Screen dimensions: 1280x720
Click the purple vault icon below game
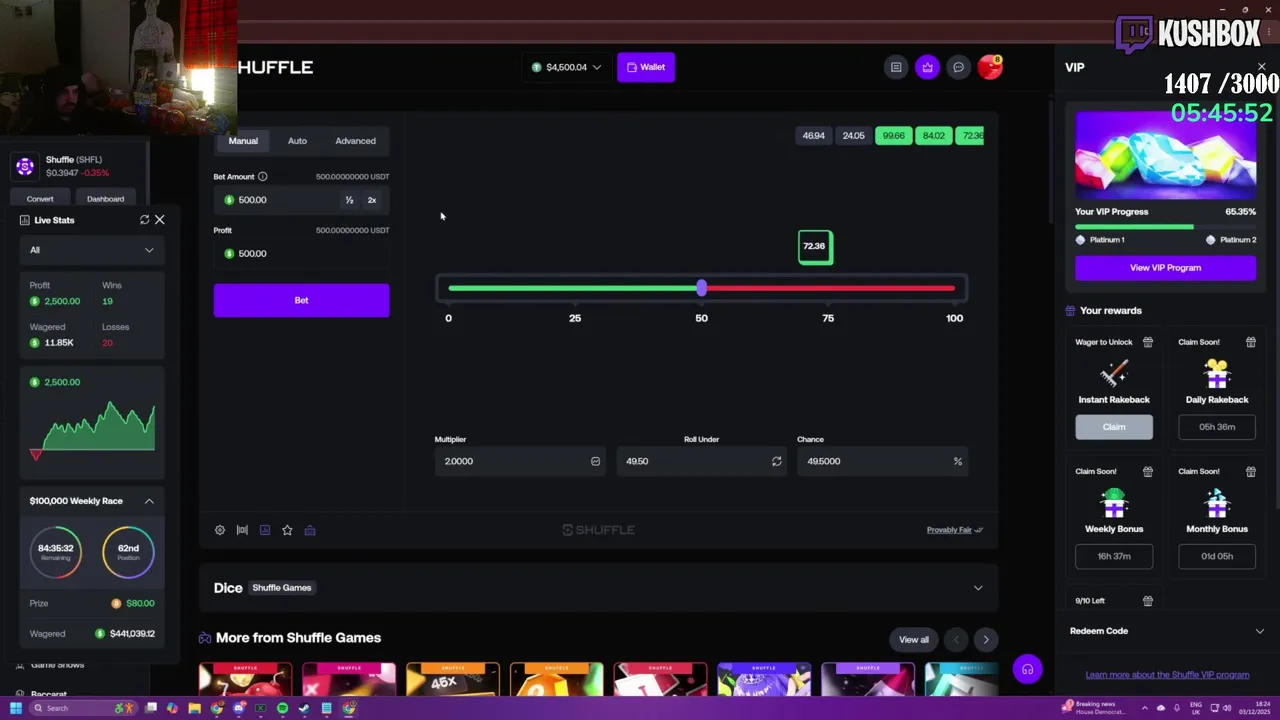click(x=310, y=530)
